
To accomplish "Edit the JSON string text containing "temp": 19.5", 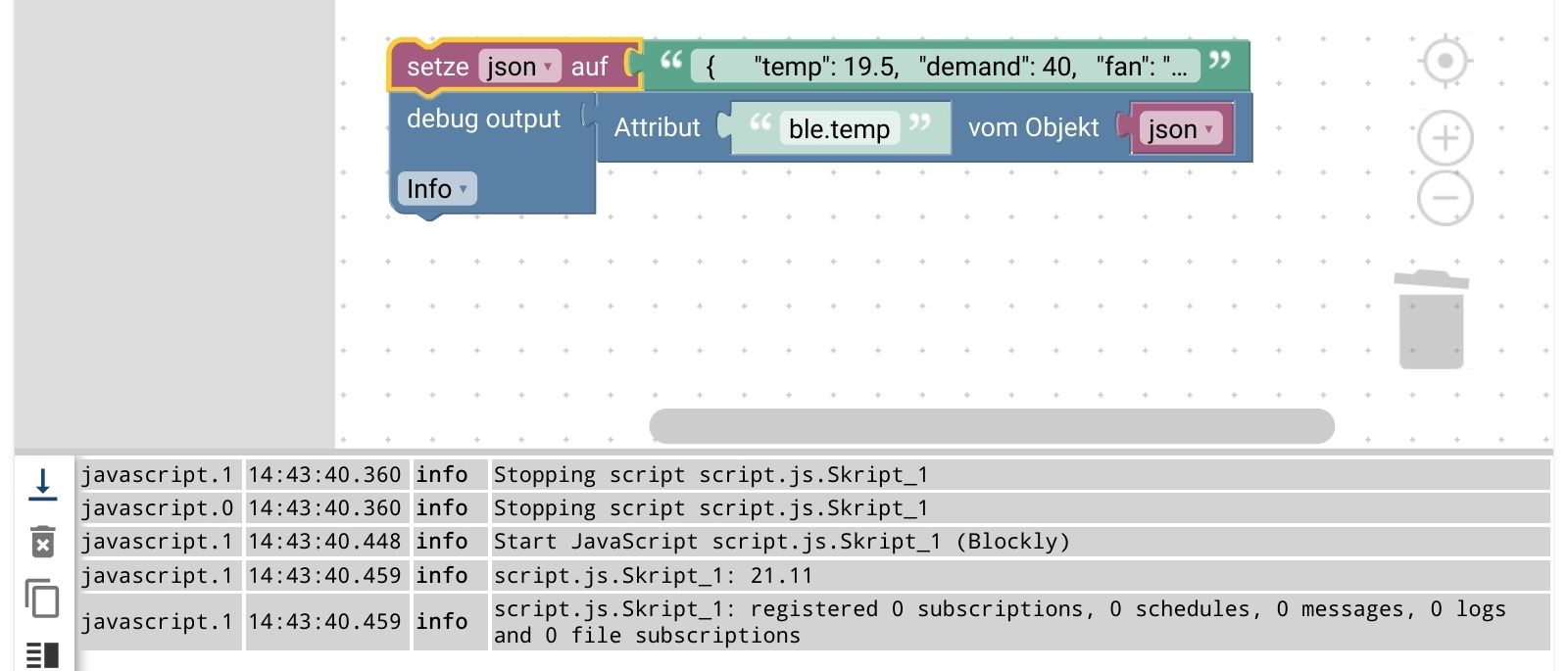I will (x=945, y=67).
